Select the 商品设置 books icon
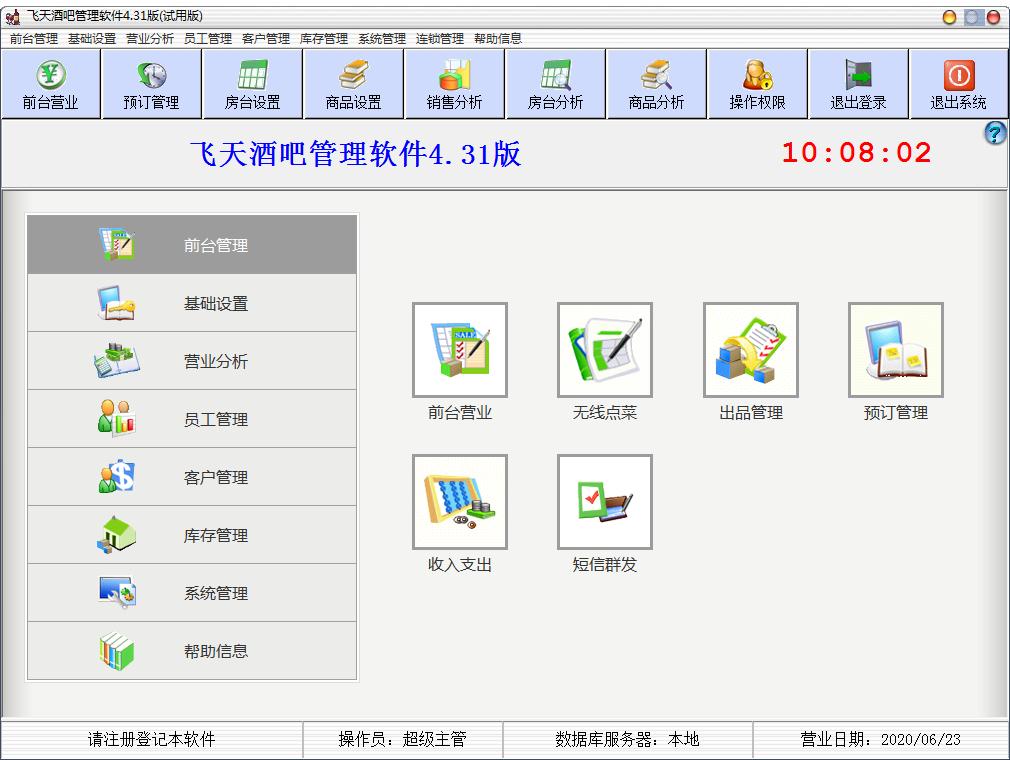This screenshot has width=1010, height=760. click(x=354, y=84)
